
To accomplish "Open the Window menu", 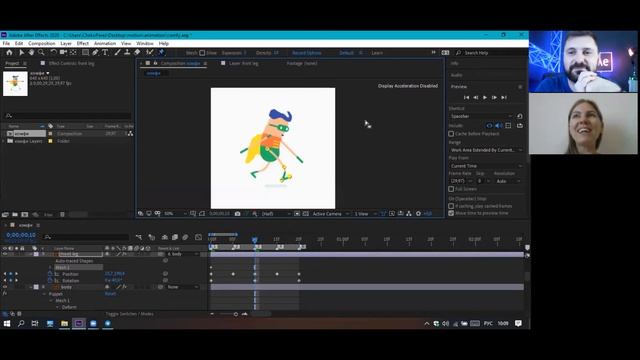I will click(145, 43).
